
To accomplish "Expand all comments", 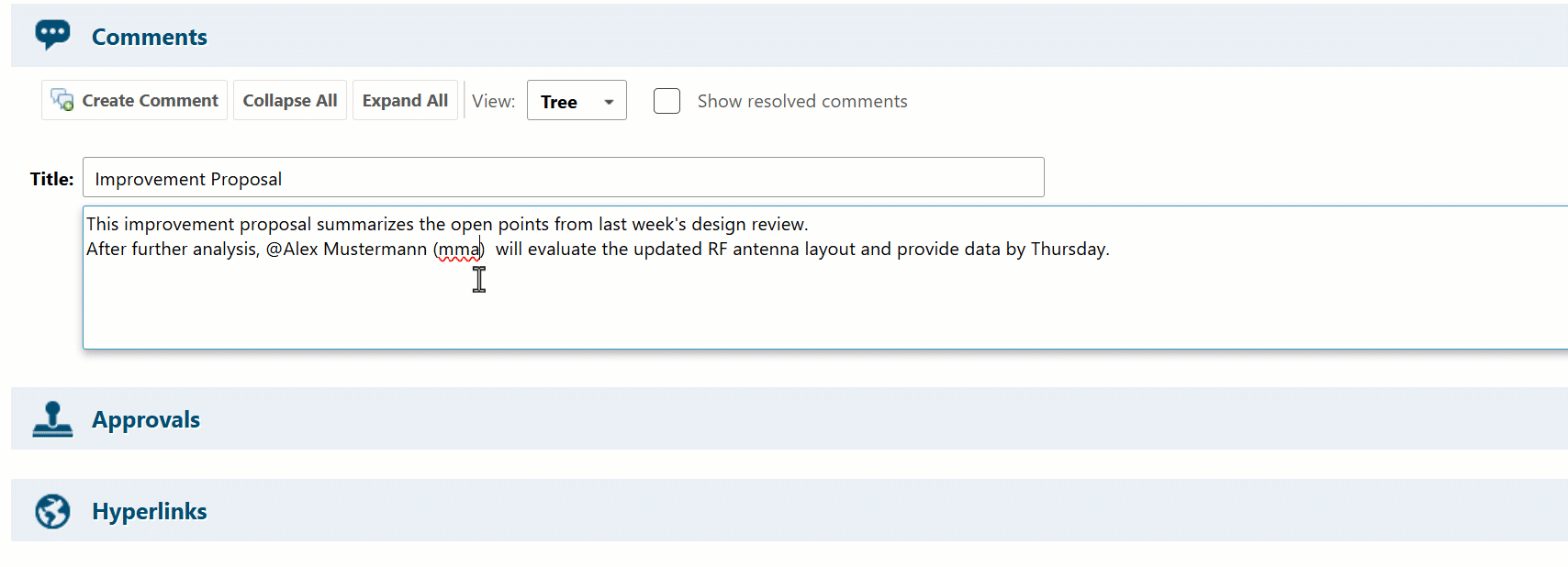I will (405, 100).
